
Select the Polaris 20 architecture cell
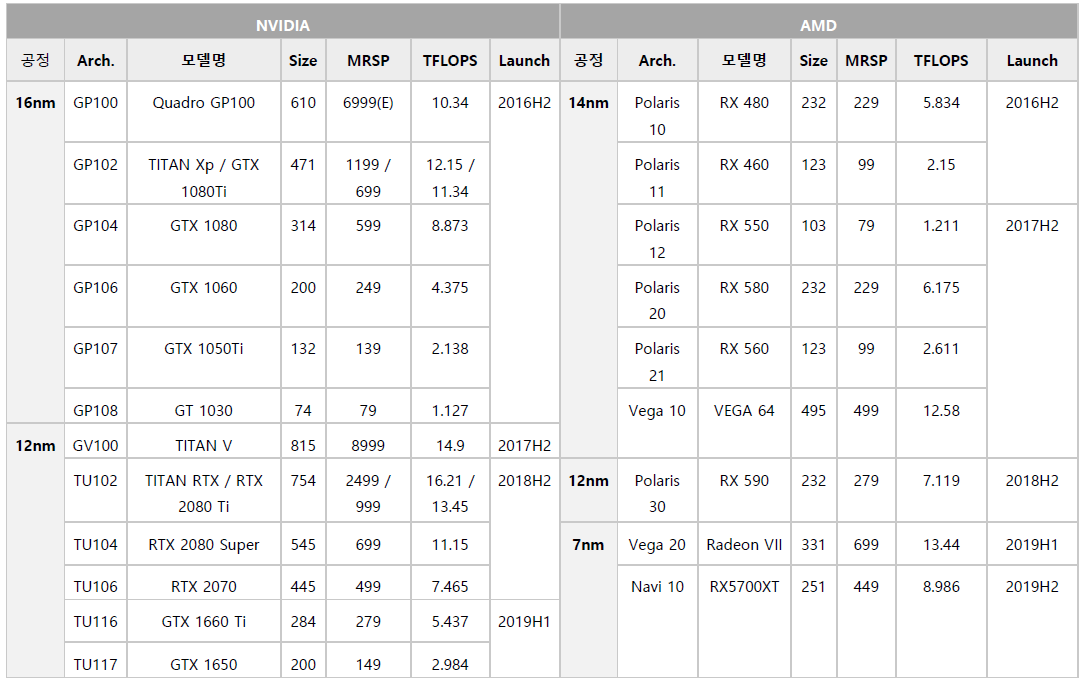click(657, 296)
